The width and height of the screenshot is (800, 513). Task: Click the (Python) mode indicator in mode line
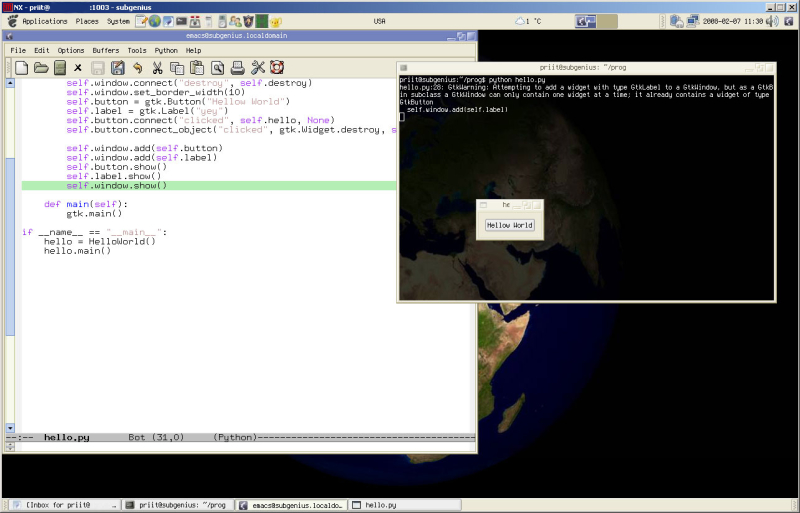pos(235,437)
